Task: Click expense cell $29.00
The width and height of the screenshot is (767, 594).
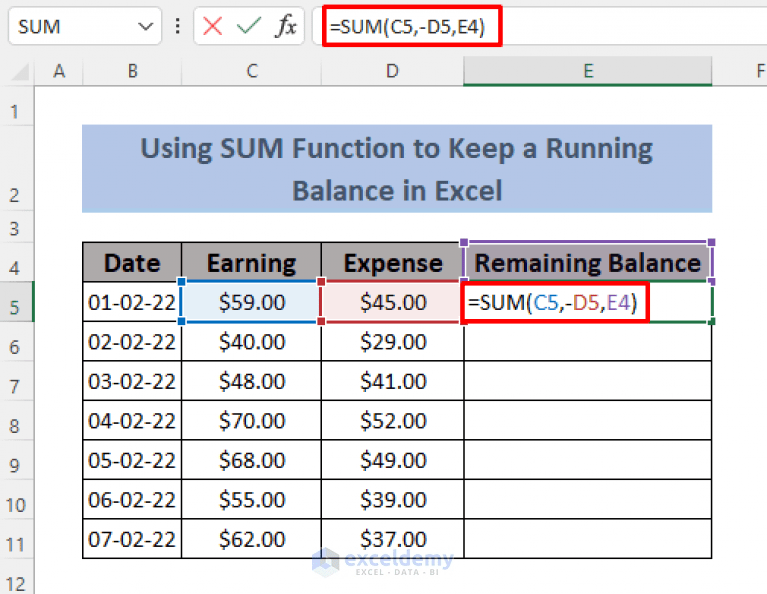Action: 392,342
